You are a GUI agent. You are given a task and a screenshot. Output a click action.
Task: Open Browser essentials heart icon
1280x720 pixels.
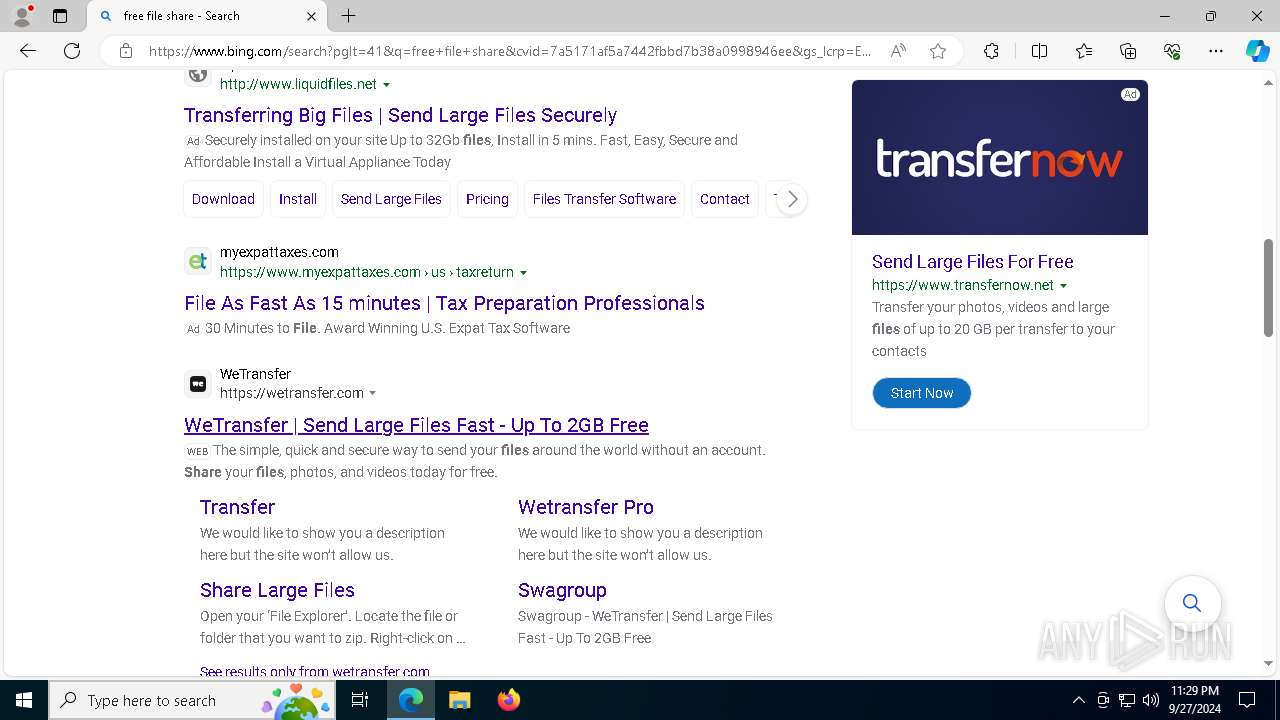click(x=1172, y=51)
